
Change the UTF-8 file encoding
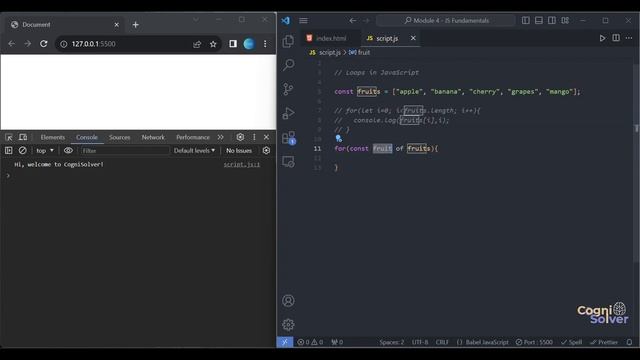(420, 342)
